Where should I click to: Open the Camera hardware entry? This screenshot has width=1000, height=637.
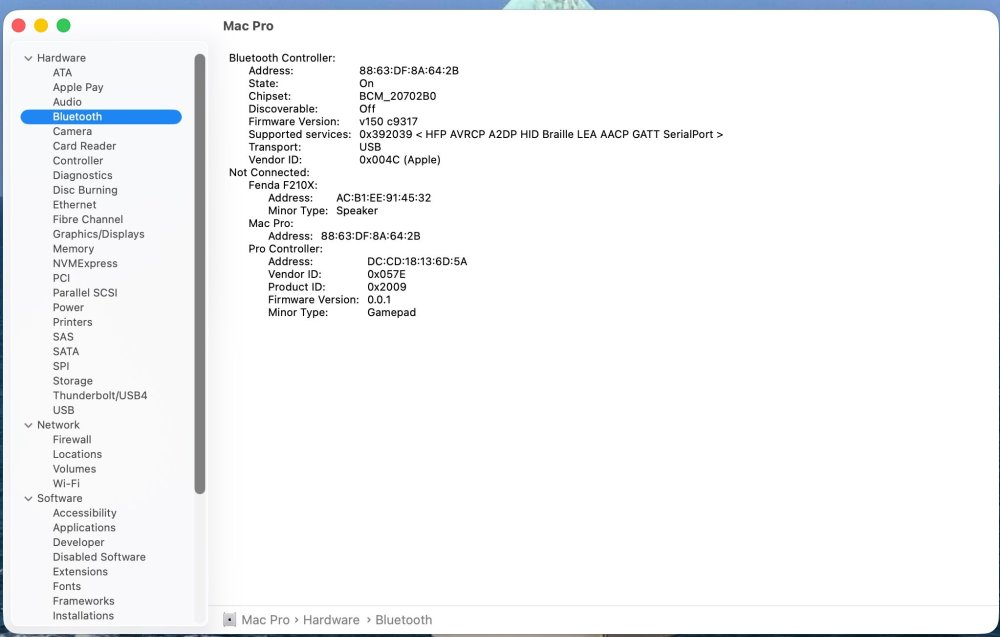click(72, 131)
